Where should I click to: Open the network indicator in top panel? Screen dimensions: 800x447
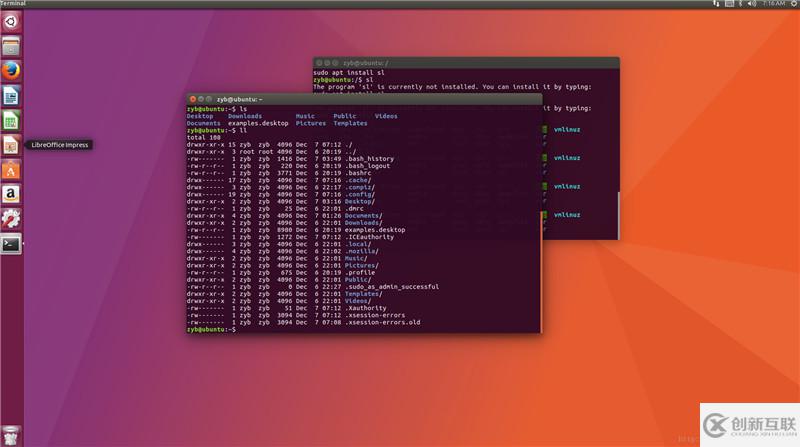(716, 4)
